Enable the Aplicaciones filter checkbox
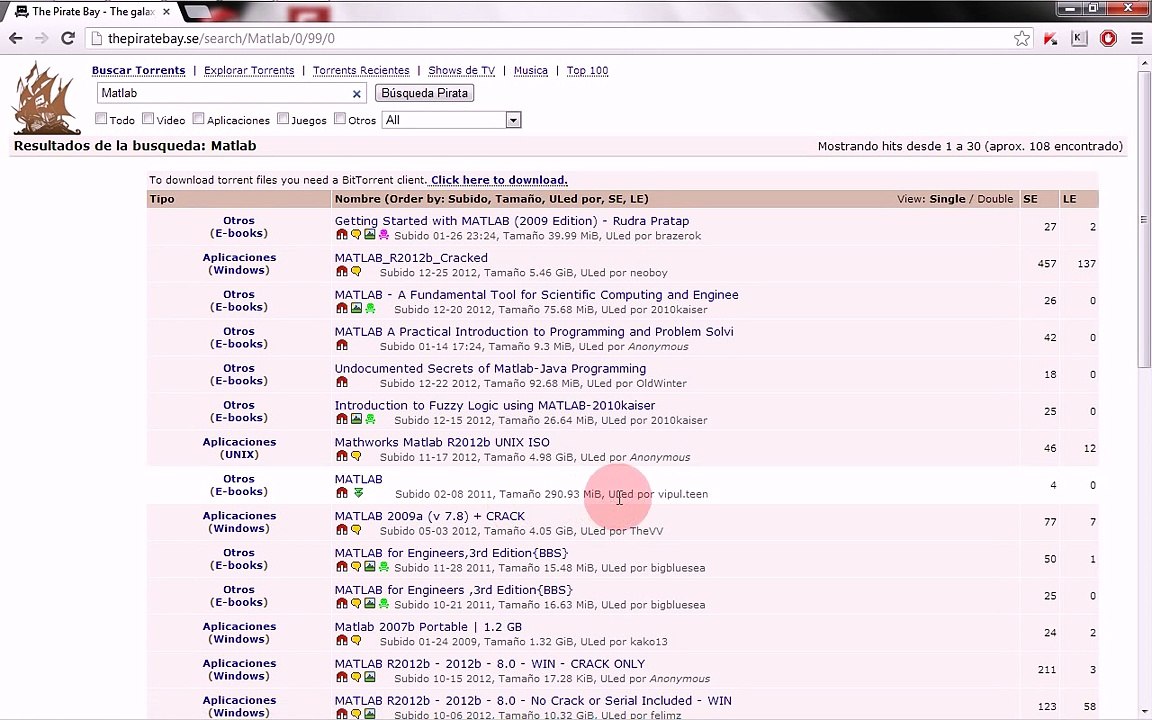Viewport: 1152px width, 720px height. 198,118
